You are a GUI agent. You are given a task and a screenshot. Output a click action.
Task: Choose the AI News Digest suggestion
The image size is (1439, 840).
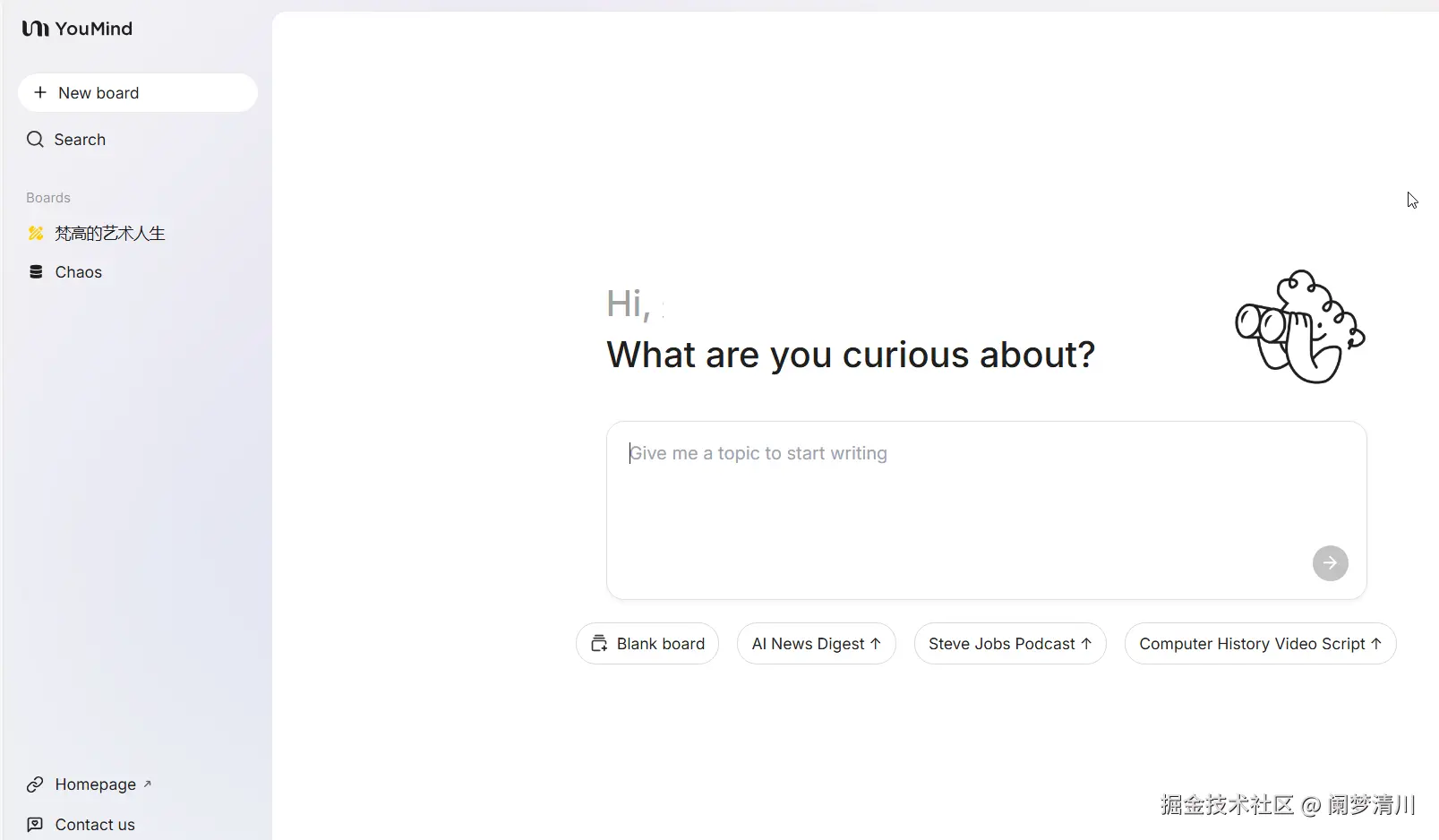pos(817,643)
